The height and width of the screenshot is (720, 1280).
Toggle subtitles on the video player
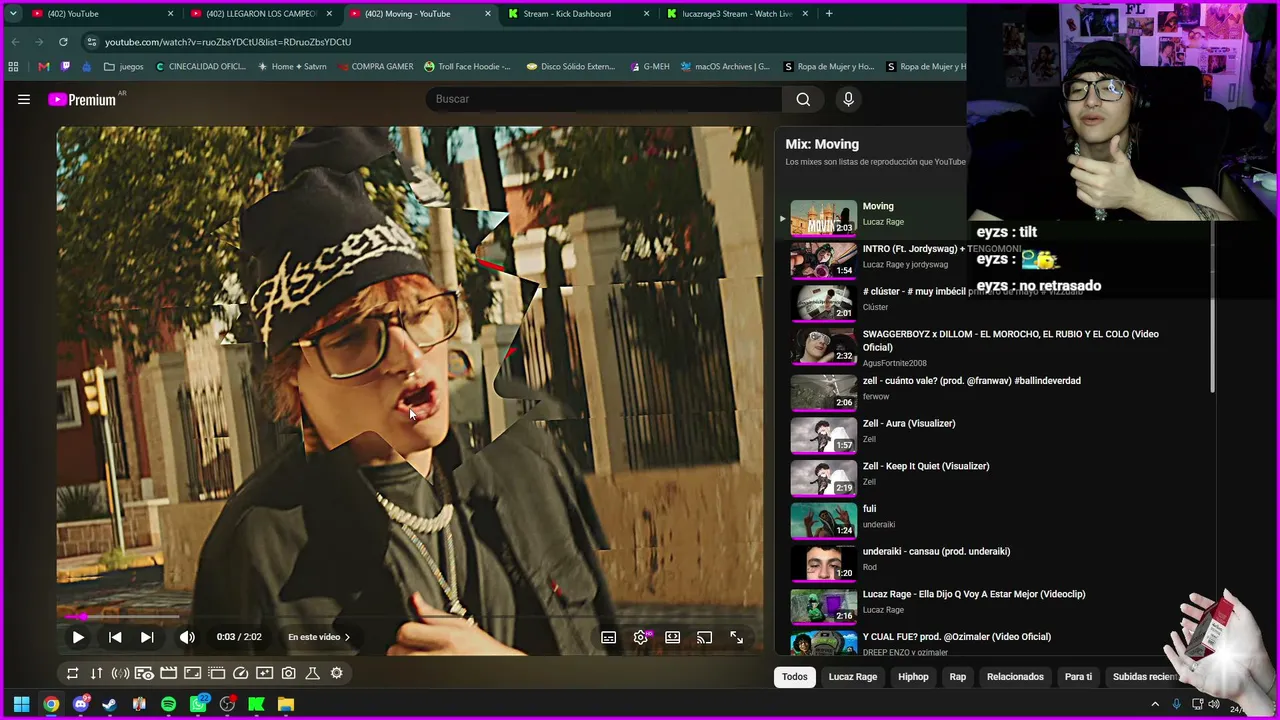coord(608,637)
